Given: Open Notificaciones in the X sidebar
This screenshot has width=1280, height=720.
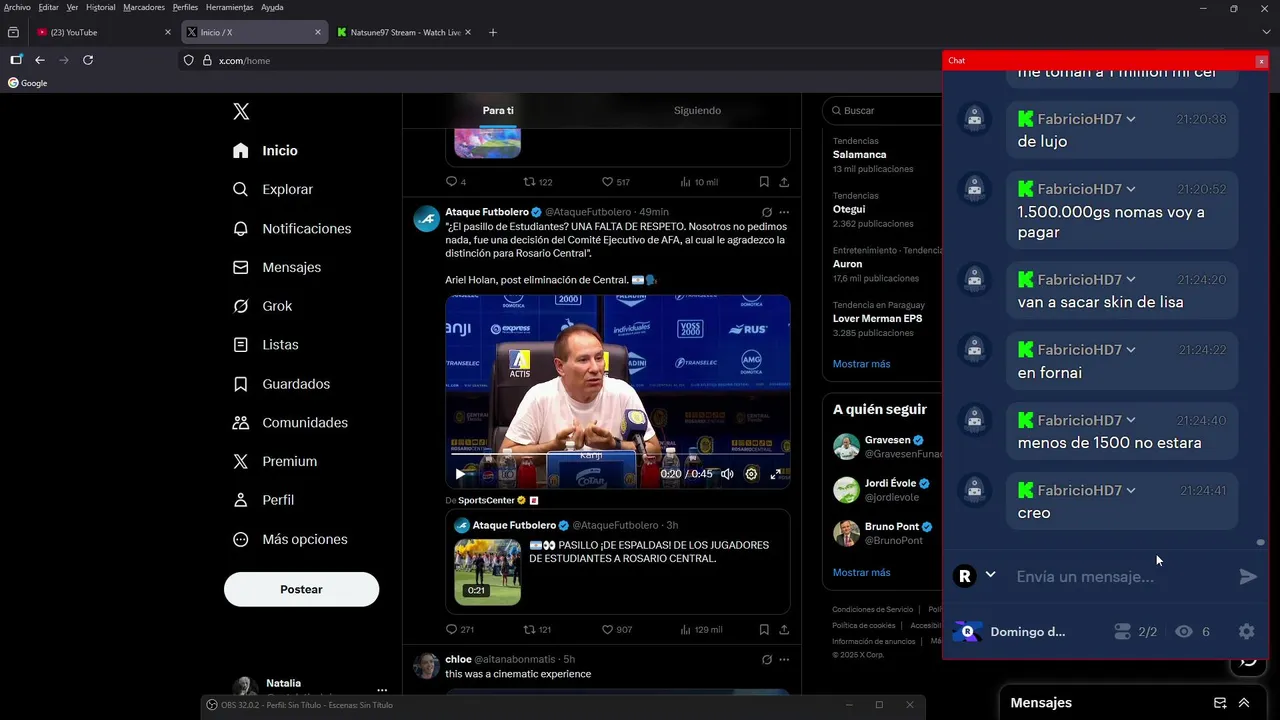Looking at the screenshot, I should click(291, 228).
